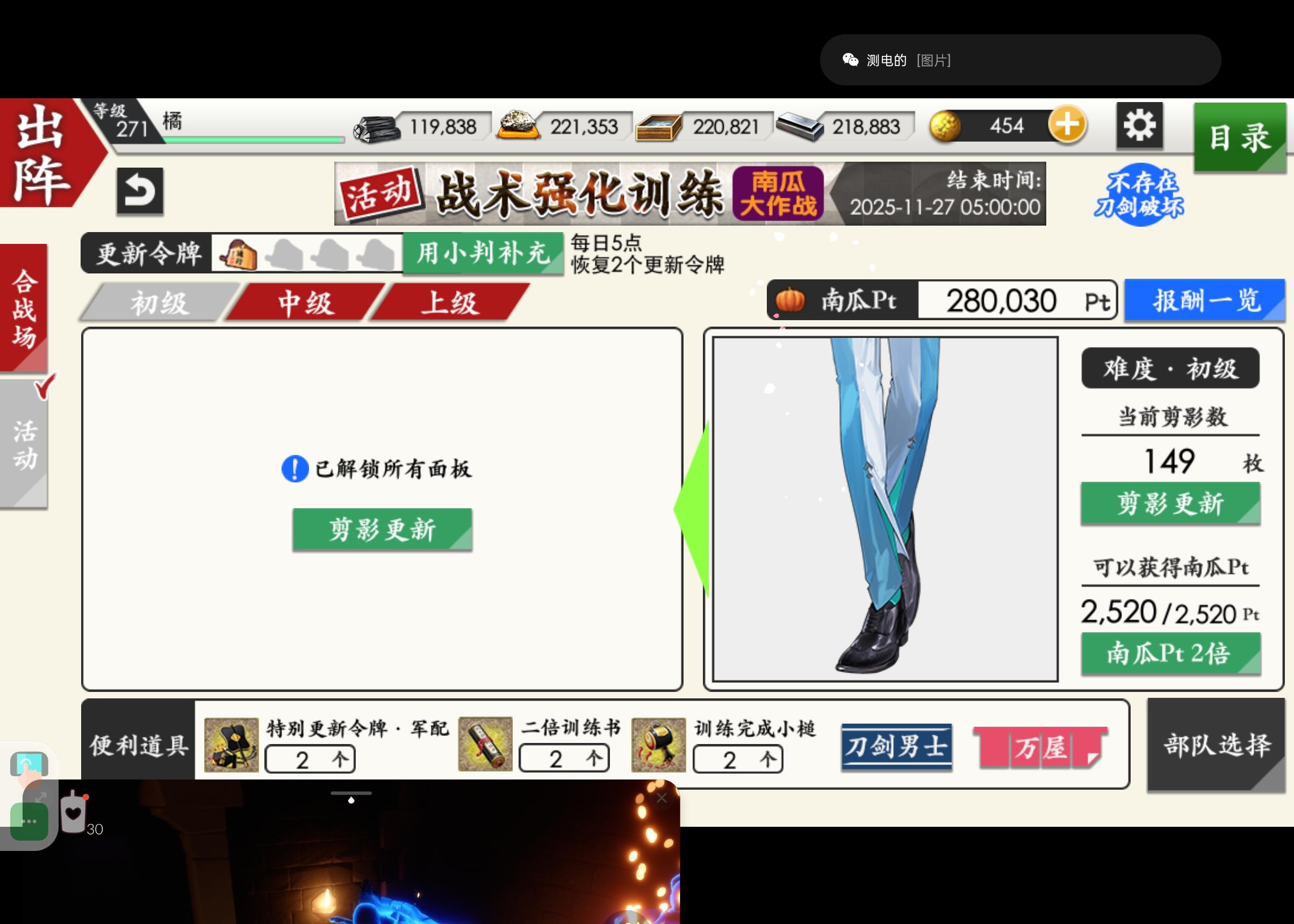The width and height of the screenshot is (1294, 924).
Task: Select the 二倍训练书 item icon
Action: (x=485, y=743)
